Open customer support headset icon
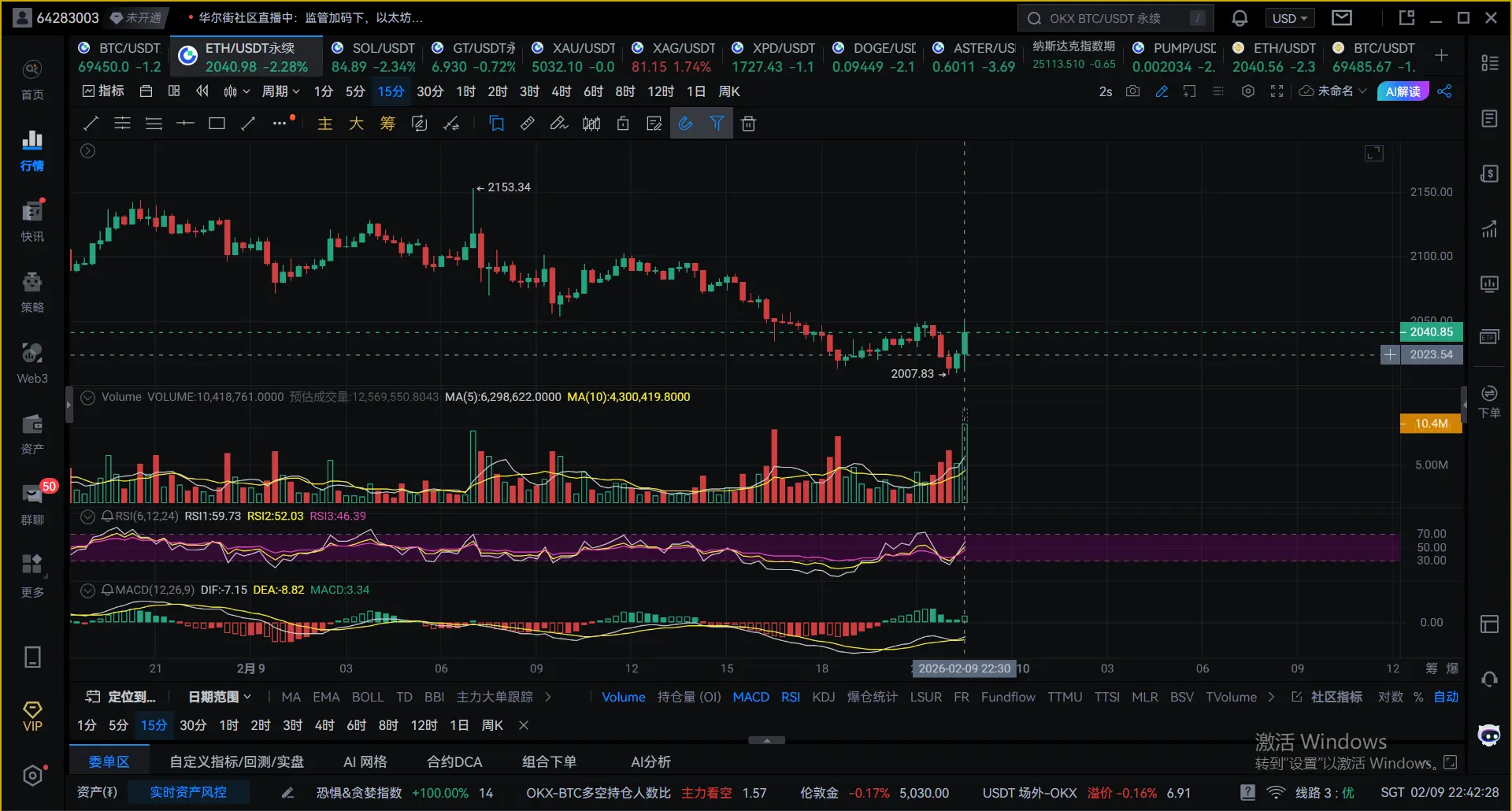Viewport: 1512px width, 811px height. pos(1489,679)
